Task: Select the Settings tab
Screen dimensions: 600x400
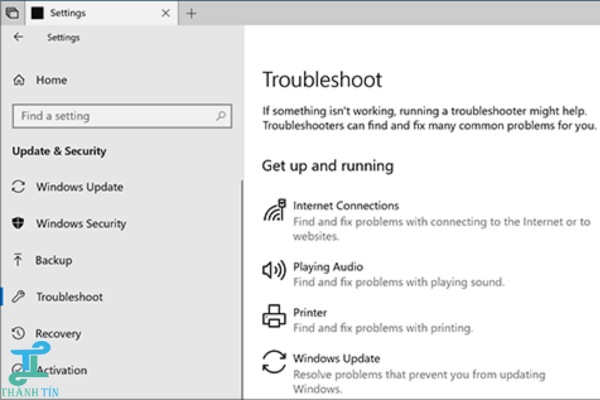Action: coord(101,13)
